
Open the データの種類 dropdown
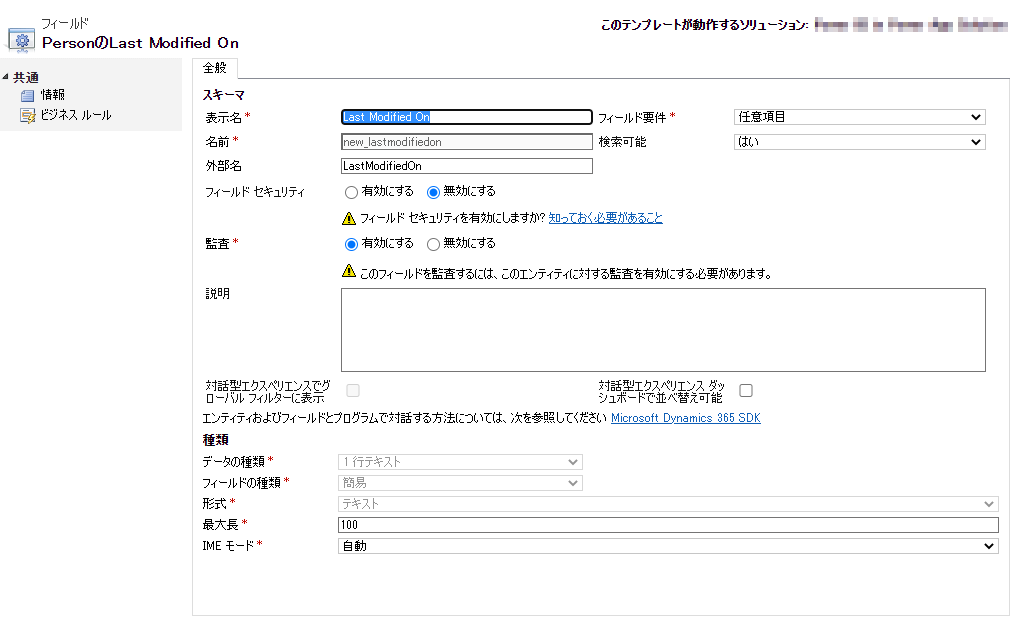[460, 462]
